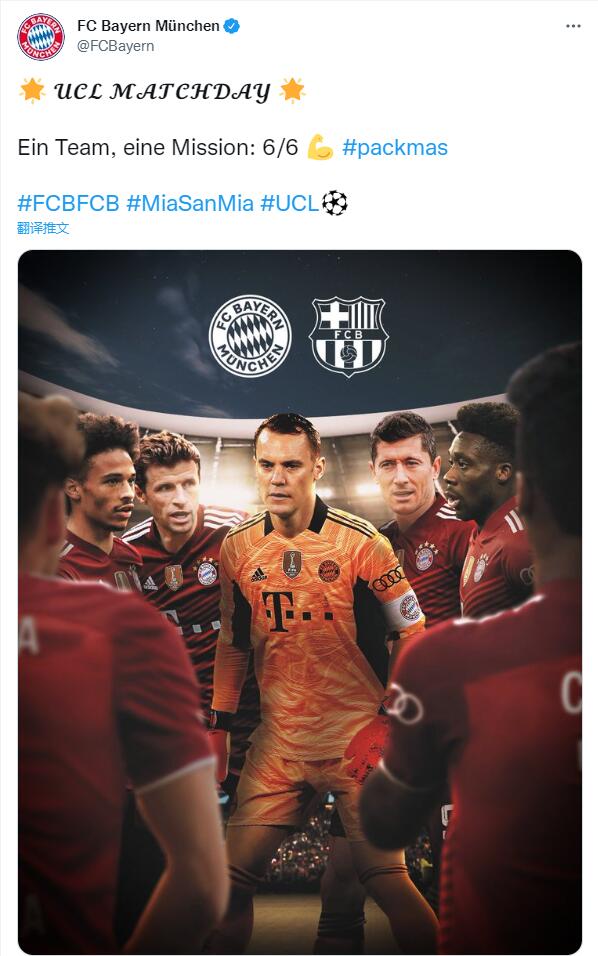Open the FC Bayern München profile avatar
The image size is (598, 956).
click(x=41, y=37)
